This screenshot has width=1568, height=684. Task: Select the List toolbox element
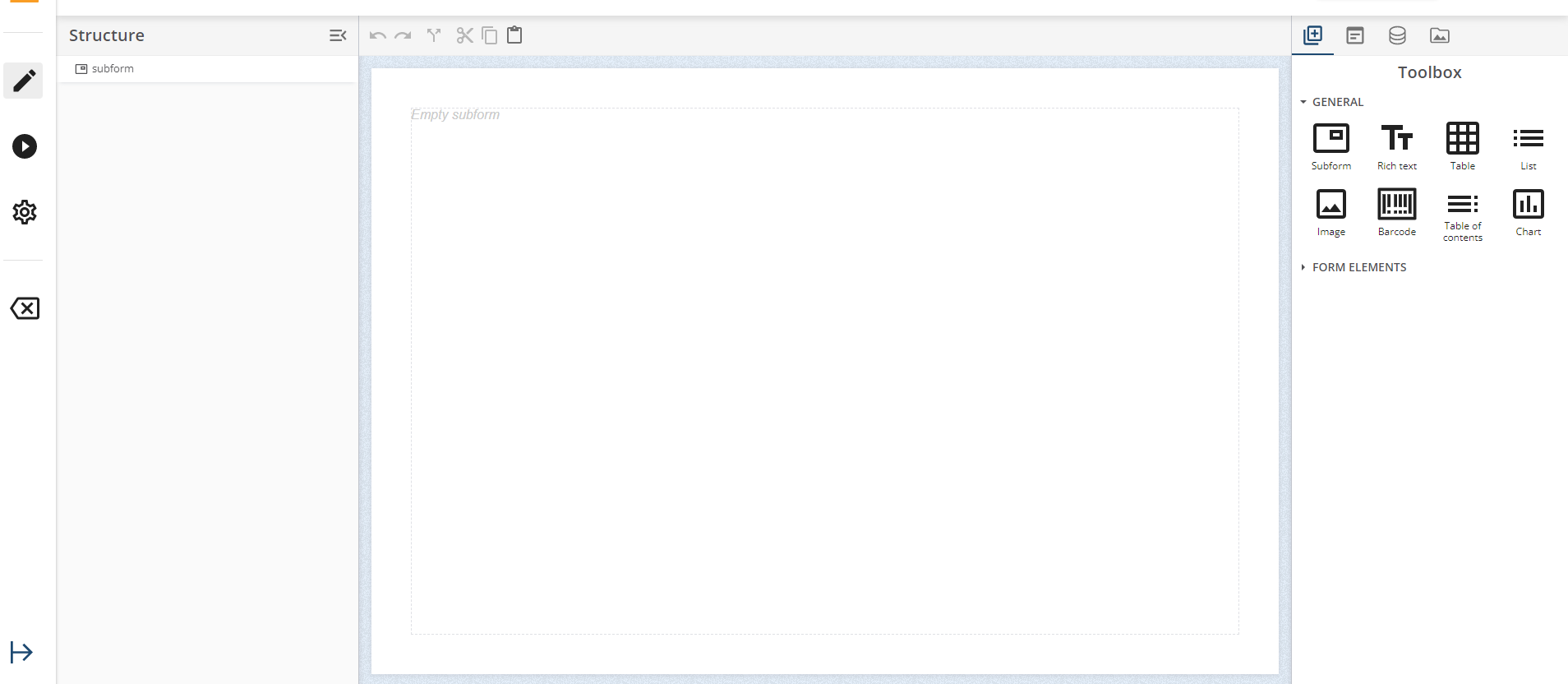[x=1528, y=146]
